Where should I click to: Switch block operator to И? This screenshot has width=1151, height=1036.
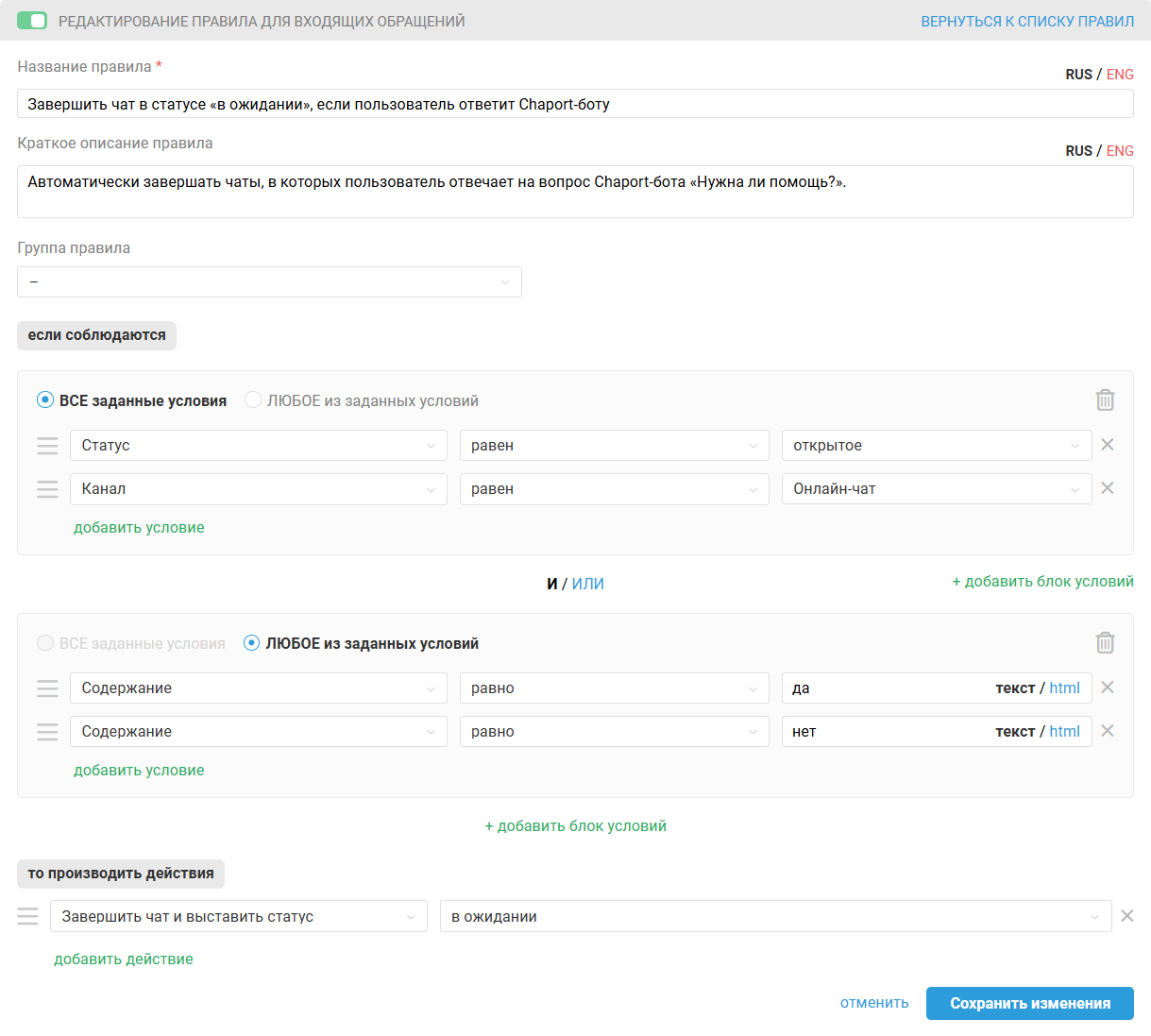tap(552, 584)
